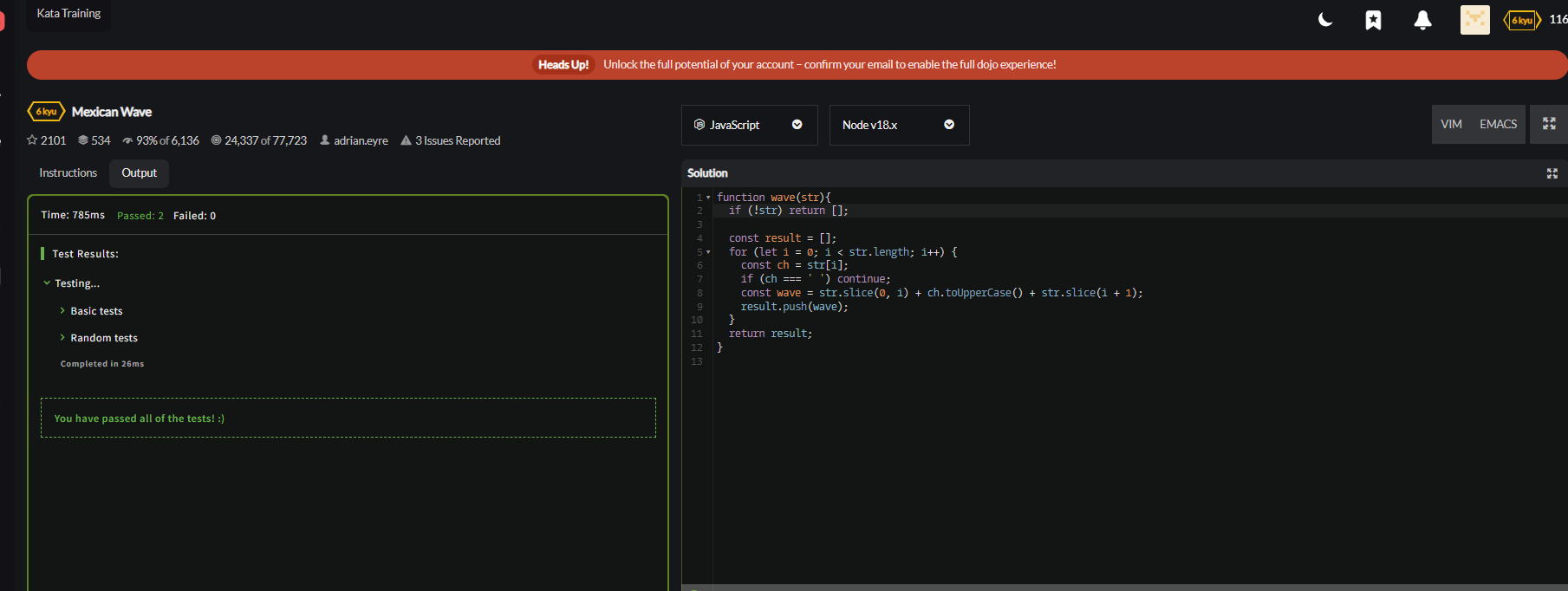Select the Output tab

pyautogui.click(x=139, y=173)
